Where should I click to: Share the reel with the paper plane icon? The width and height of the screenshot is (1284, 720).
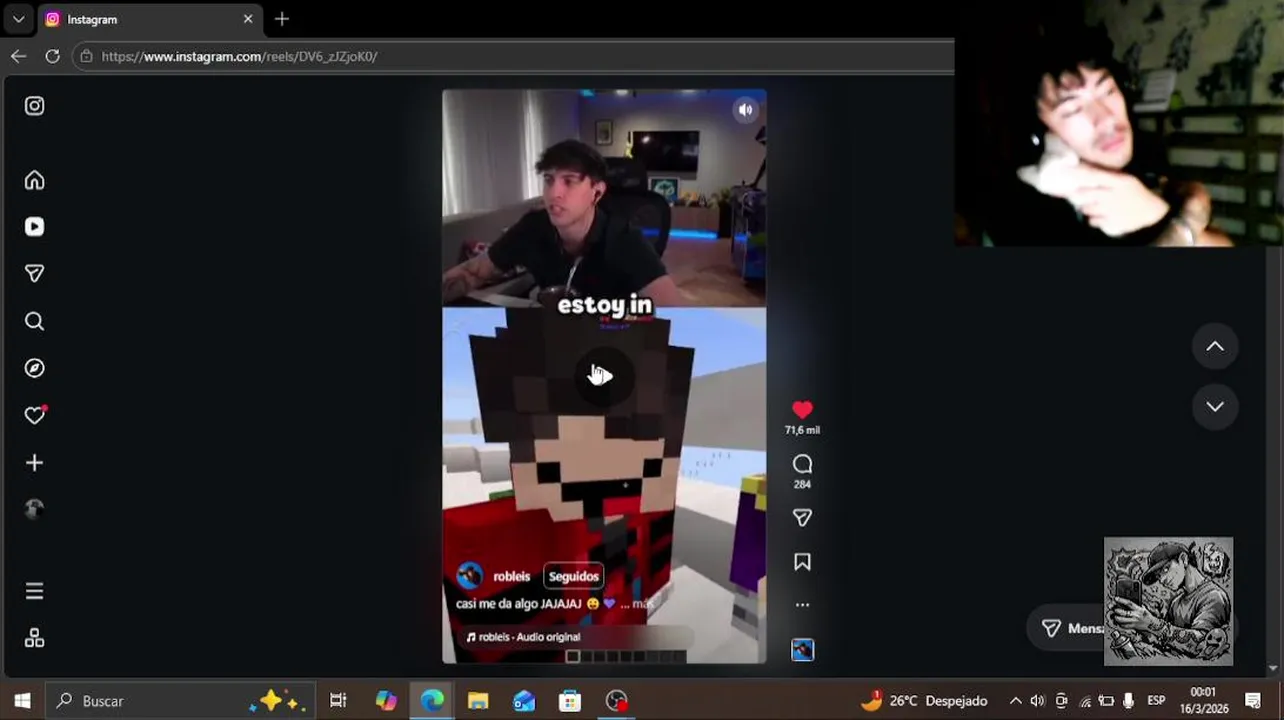[x=802, y=518]
